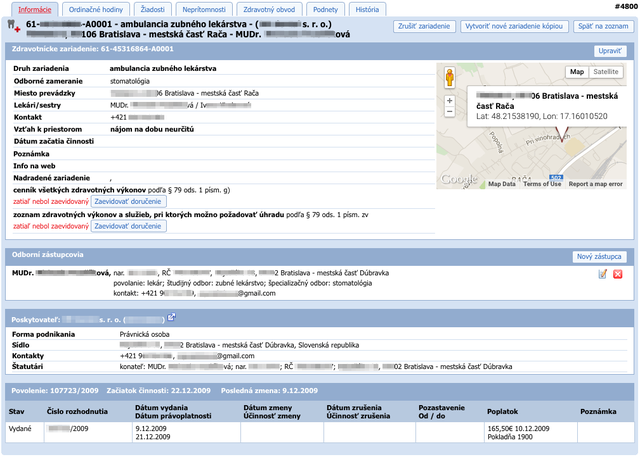Open the Podnety tab
640x457 pixels.
[325, 9]
